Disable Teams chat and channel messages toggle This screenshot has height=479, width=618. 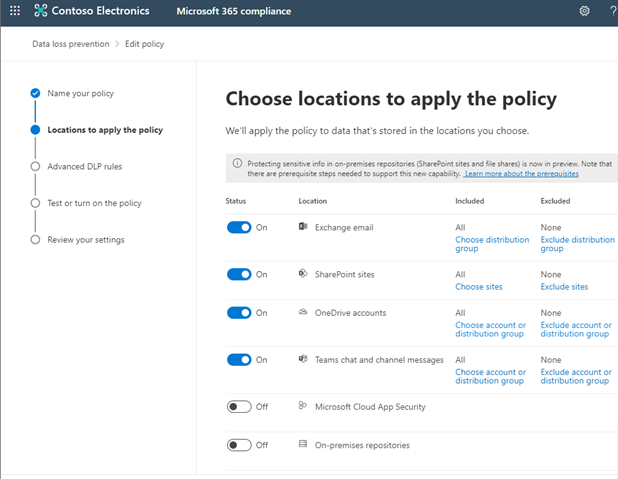[239, 360]
